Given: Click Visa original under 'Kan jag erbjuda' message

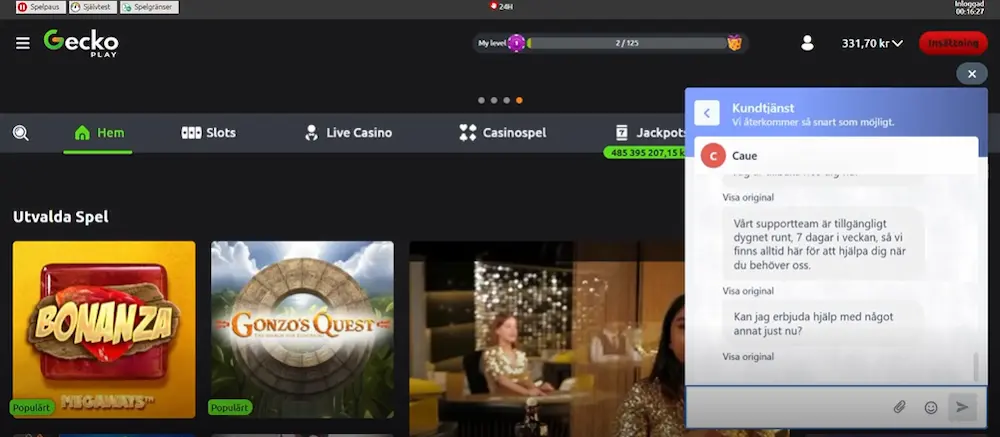Looking at the screenshot, I should 748,357.
